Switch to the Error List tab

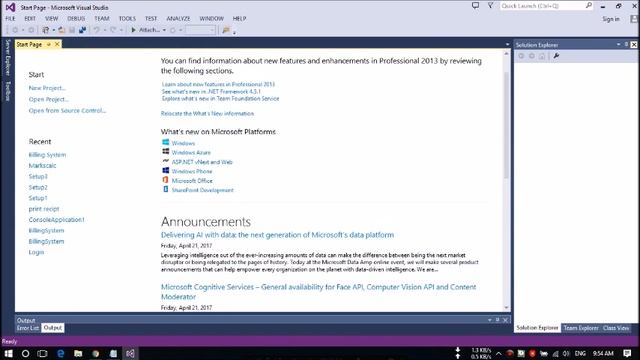tap(28, 328)
